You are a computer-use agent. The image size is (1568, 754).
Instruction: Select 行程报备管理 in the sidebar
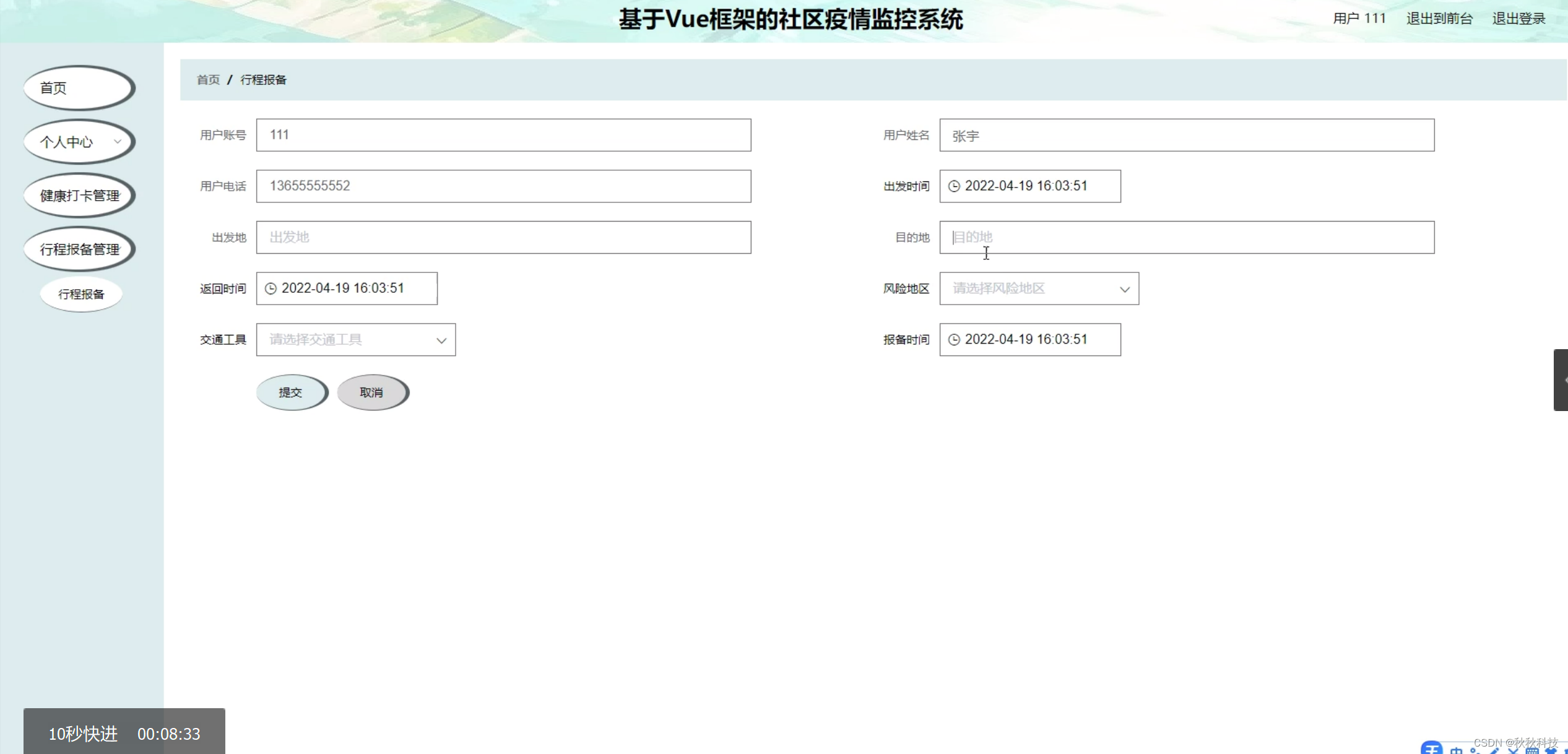tap(79, 249)
